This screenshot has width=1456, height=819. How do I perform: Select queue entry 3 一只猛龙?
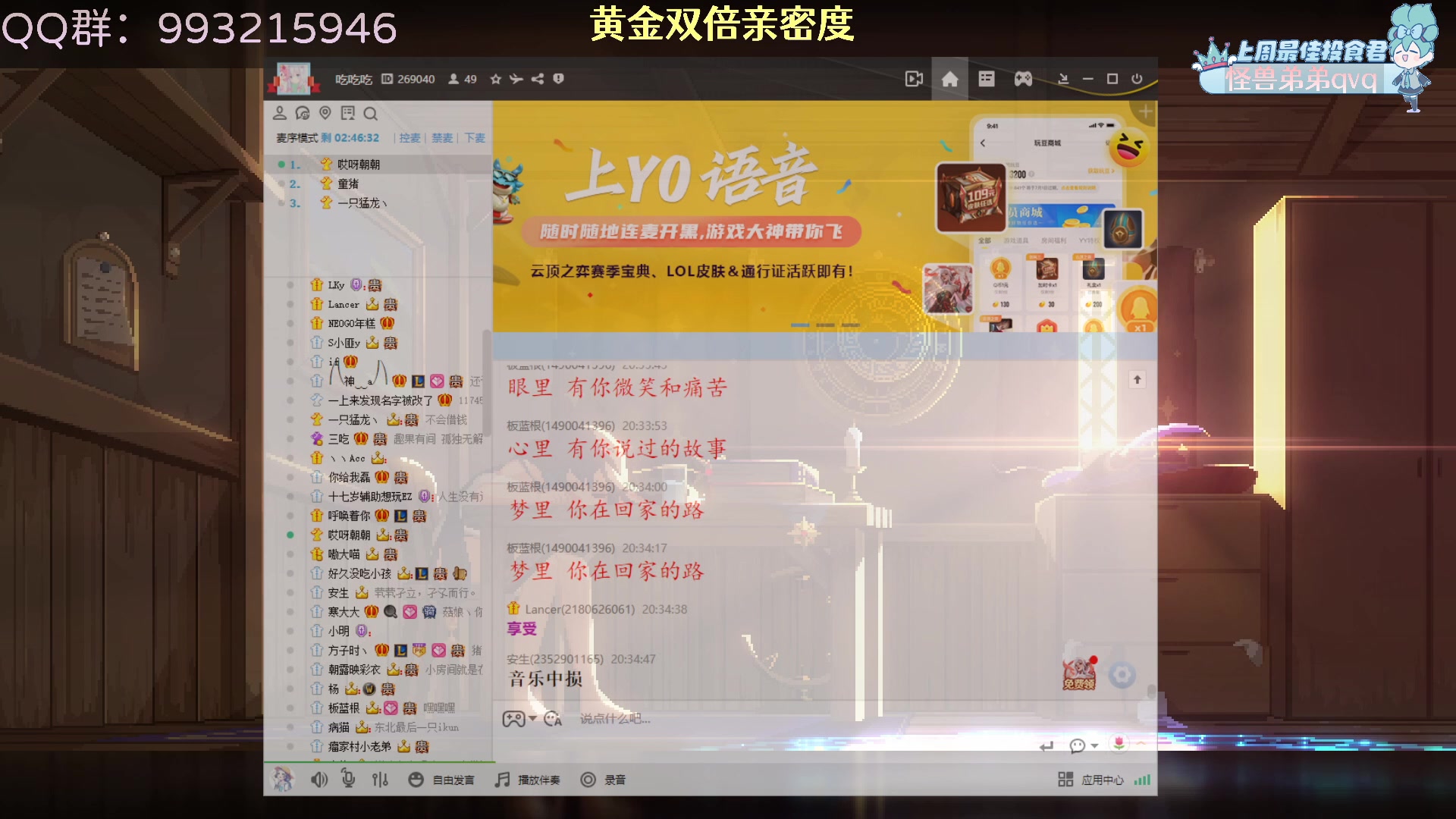tap(378, 203)
